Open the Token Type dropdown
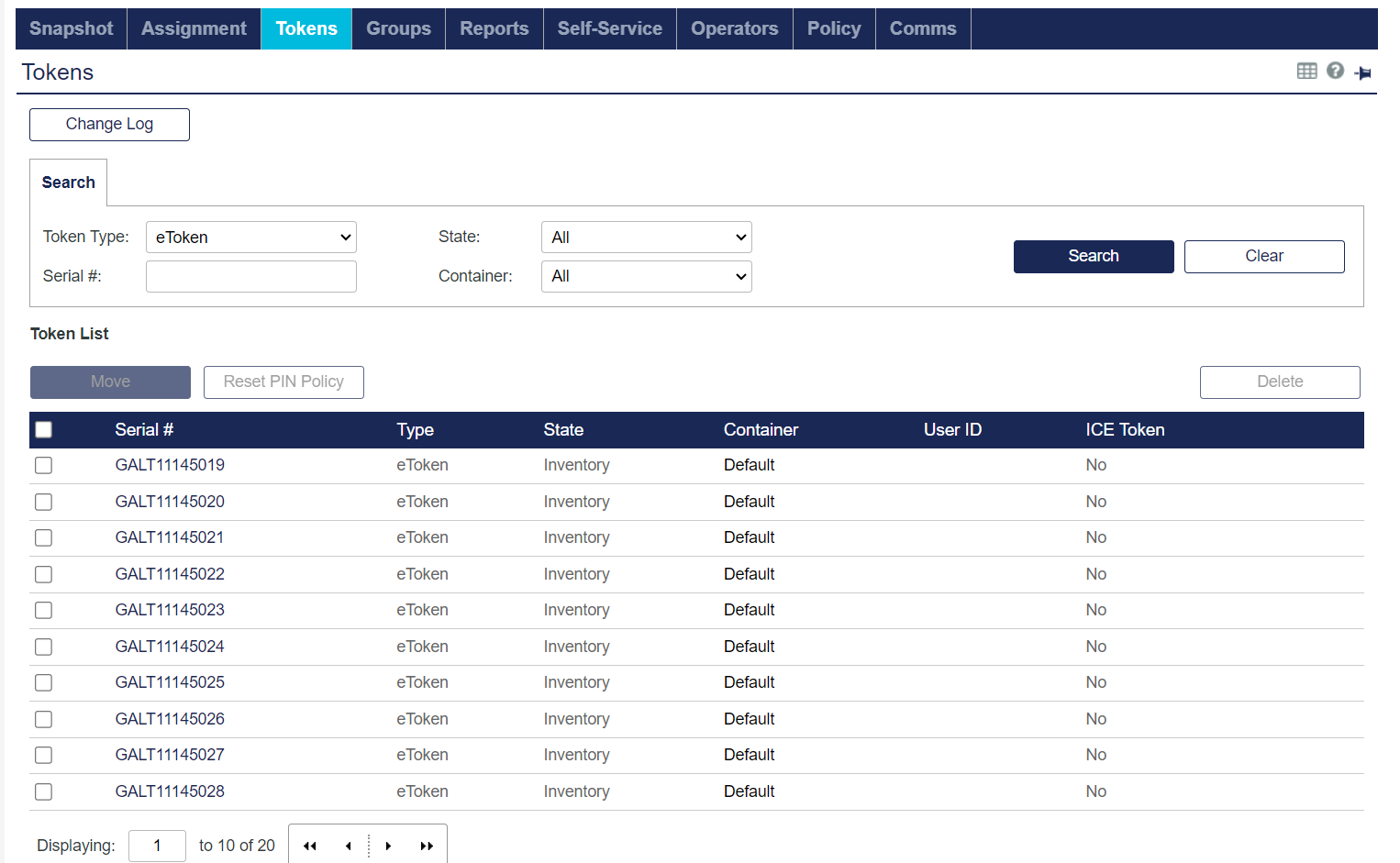The image size is (1400, 863). (x=250, y=237)
